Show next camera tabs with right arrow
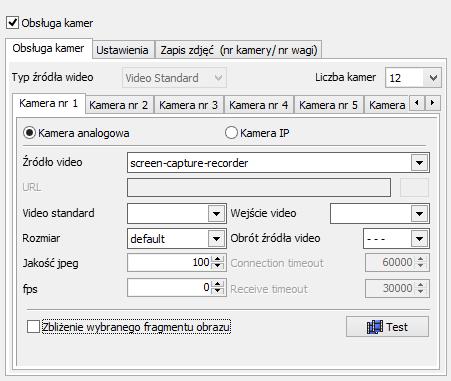Image resolution: width=451 pixels, height=381 pixels. [433, 103]
